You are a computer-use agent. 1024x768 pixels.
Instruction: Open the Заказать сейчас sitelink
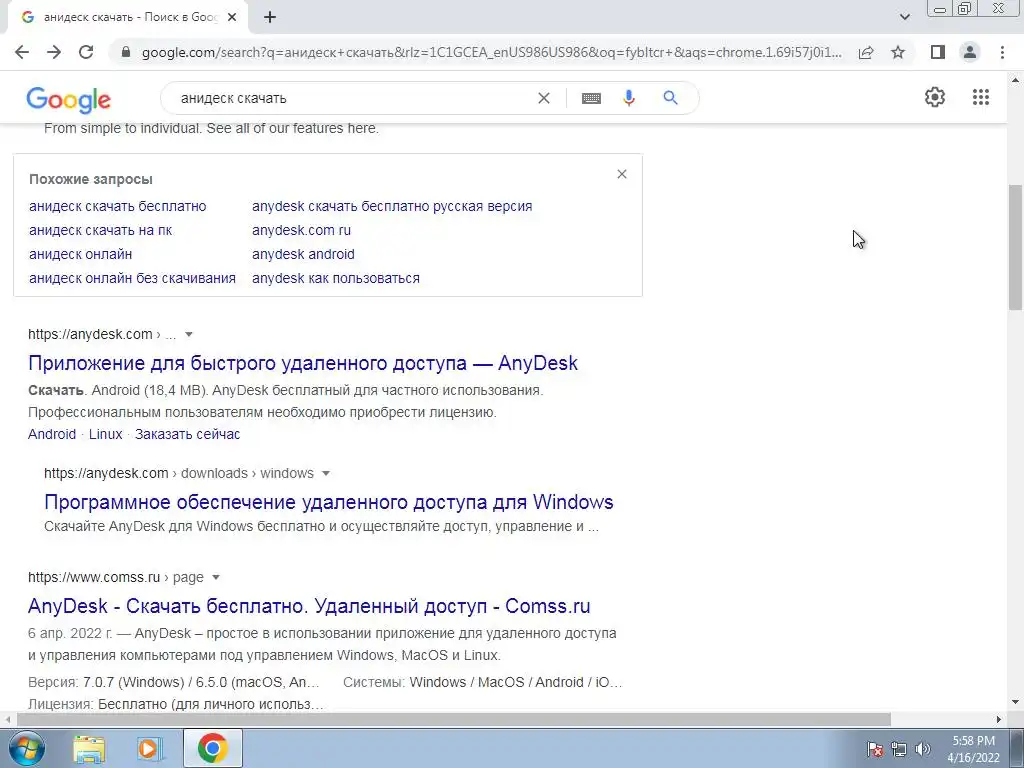click(x=187, y=434)
